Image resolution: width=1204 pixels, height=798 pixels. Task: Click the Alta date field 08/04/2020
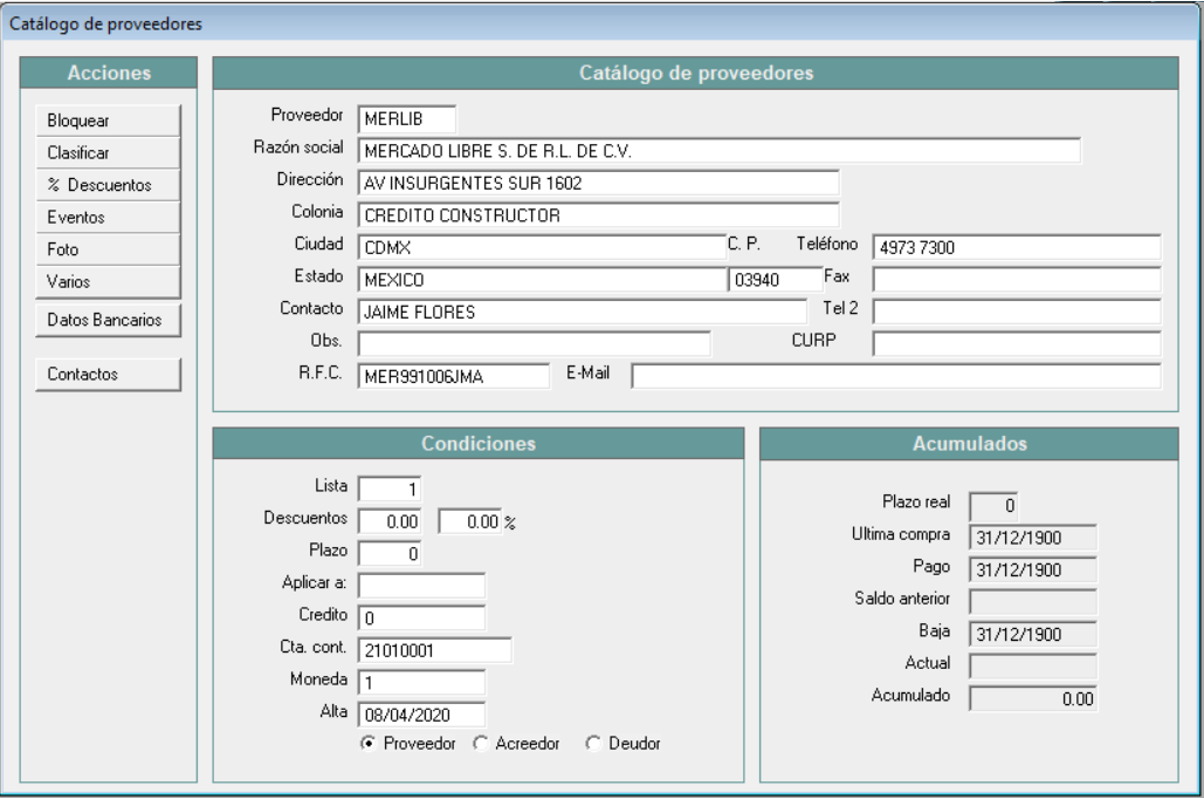421,714
